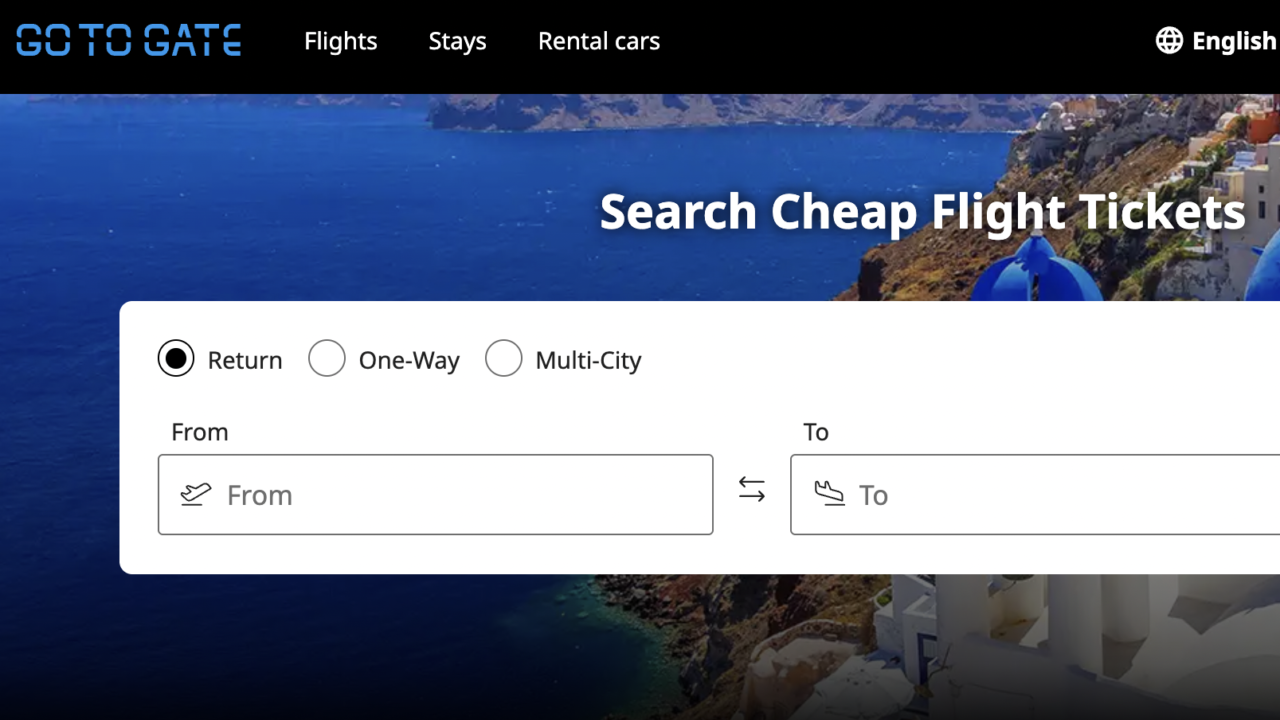This screenshot has height=720, width=1280.
Task: Select the One-Way radio button circle
Action: click(x=327, y=358)
